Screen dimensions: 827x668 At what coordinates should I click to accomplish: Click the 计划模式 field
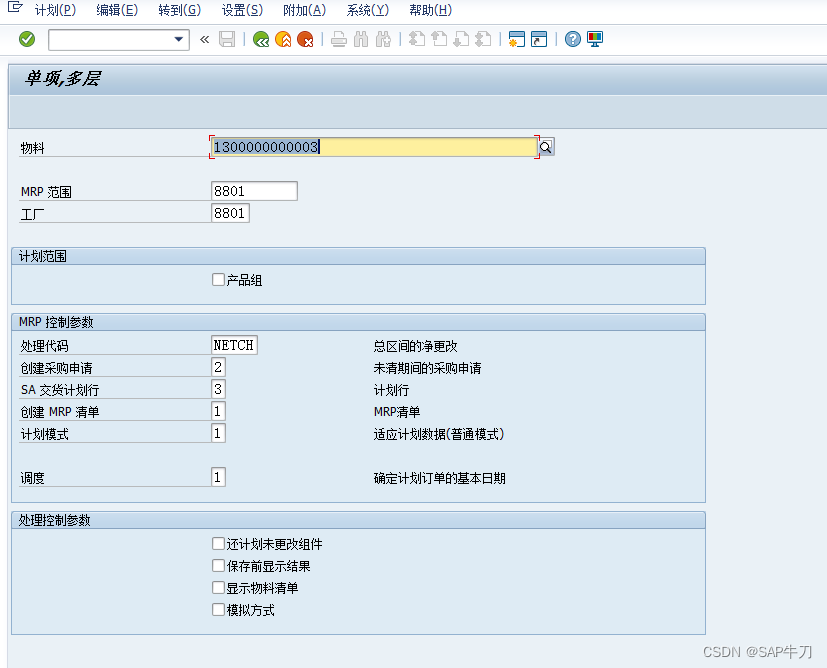click(218, 433)
